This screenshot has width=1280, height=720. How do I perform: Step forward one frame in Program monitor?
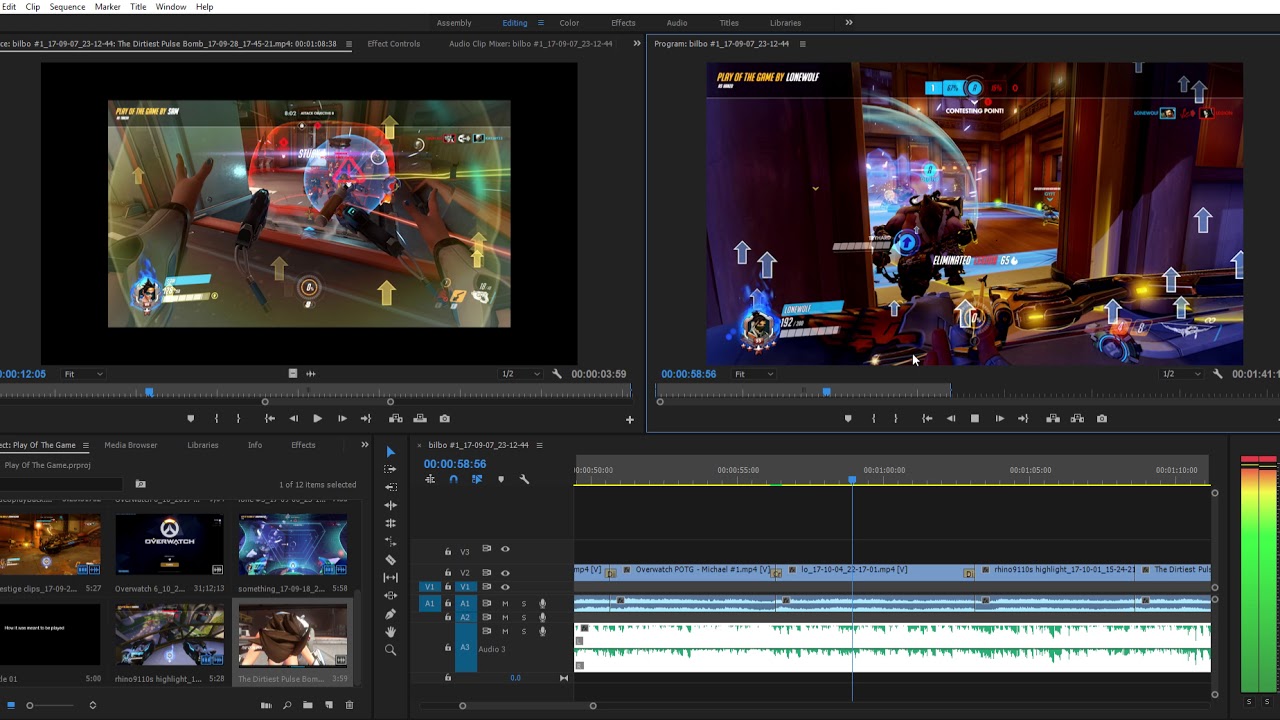(999, 419)
